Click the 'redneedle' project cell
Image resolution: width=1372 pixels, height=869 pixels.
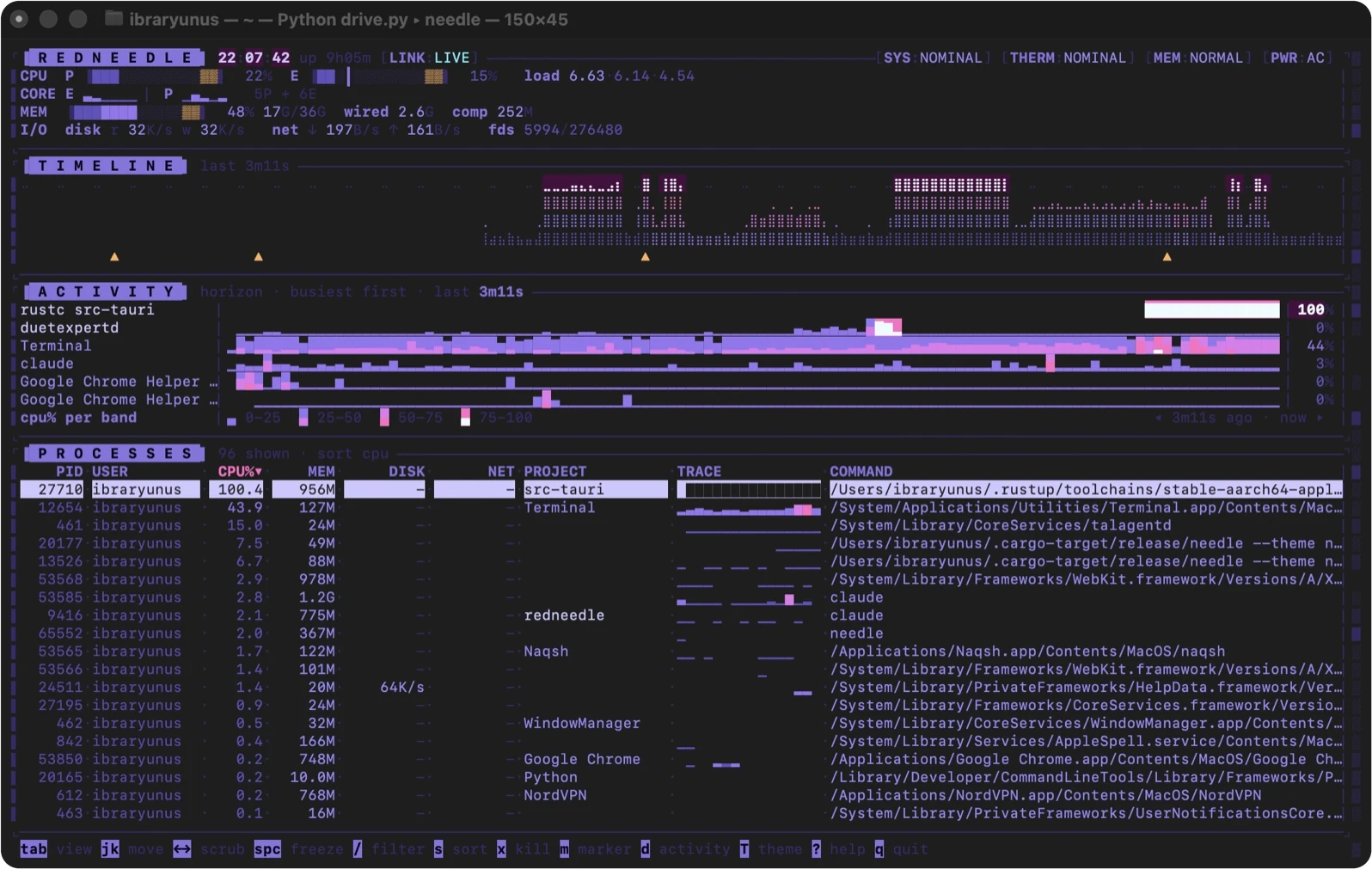click(564, 615)
